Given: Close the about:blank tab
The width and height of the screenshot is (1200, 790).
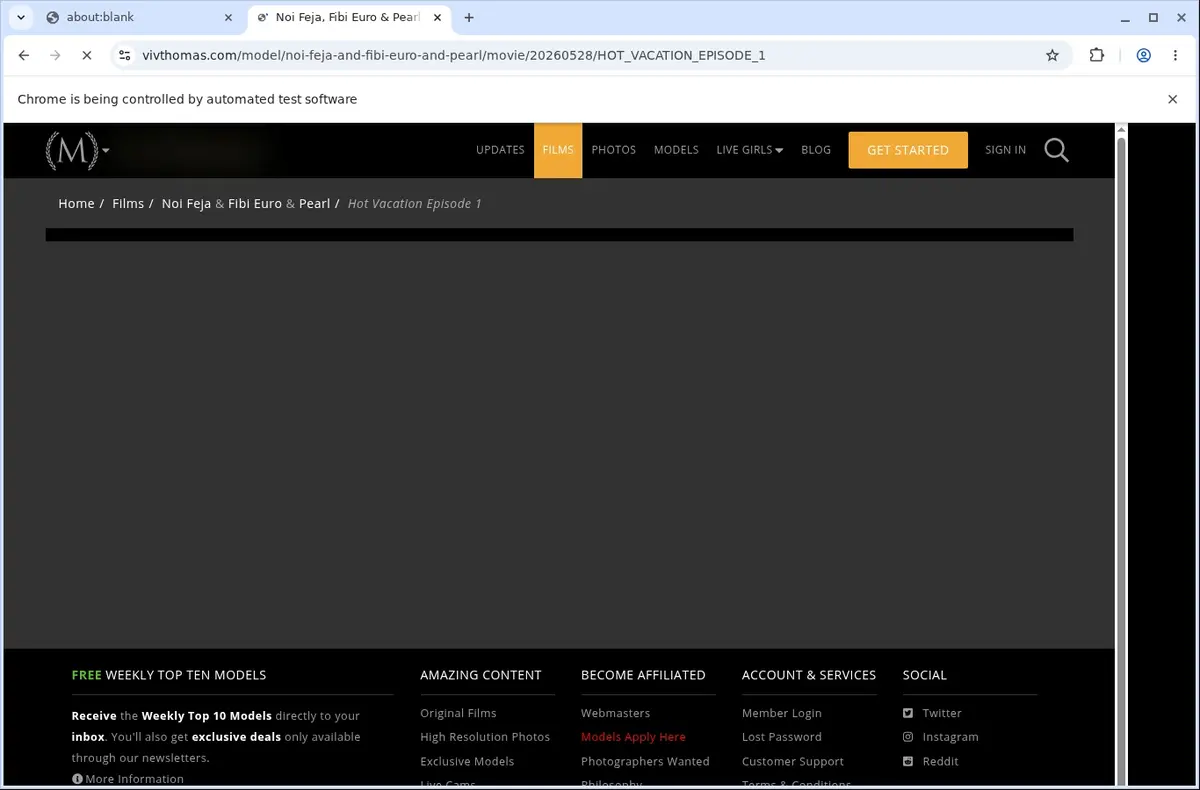Looking at the screenshot, I should [x=228, y=17].
